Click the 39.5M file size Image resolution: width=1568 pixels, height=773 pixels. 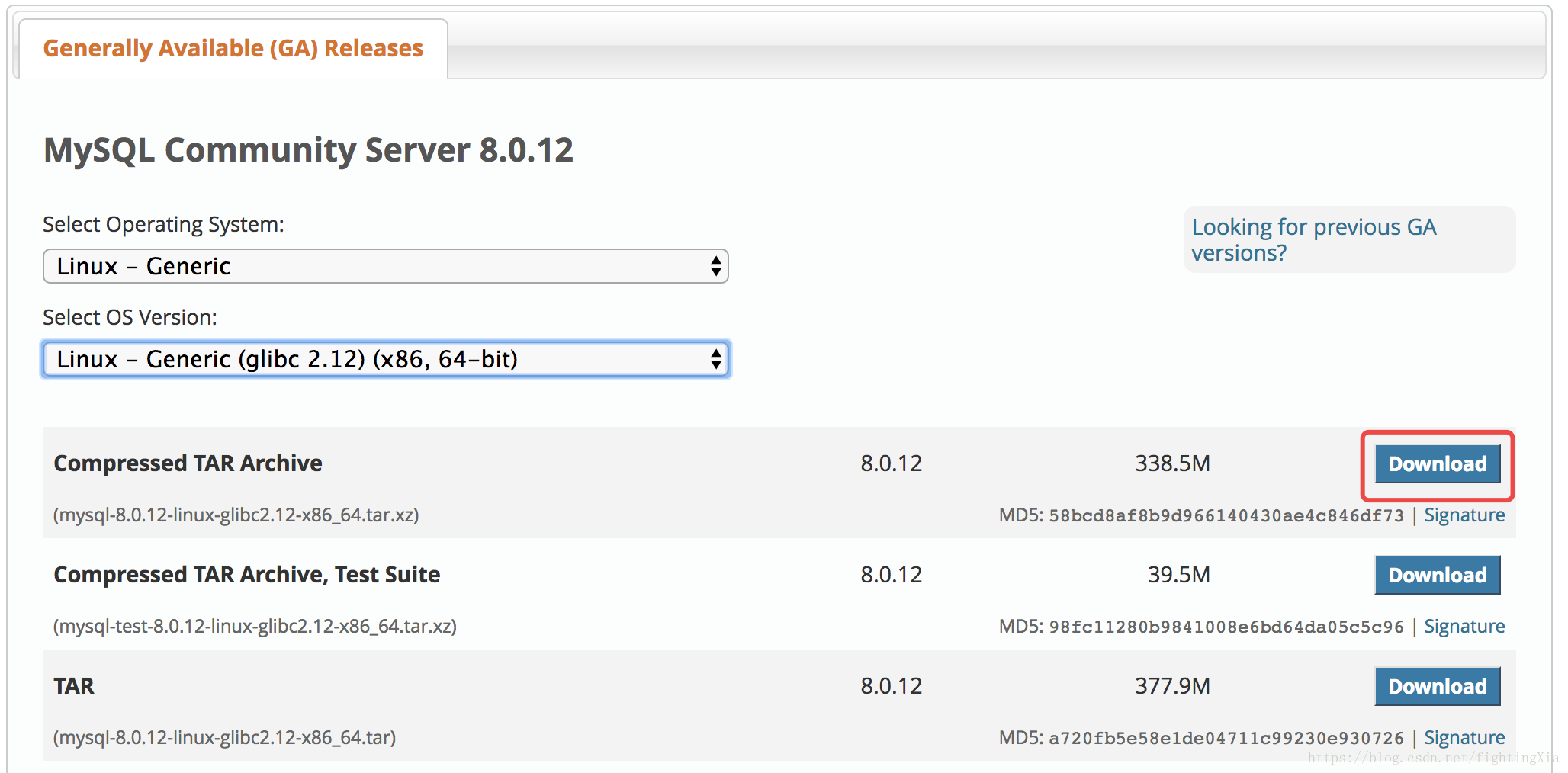(x=1178, y=575)
